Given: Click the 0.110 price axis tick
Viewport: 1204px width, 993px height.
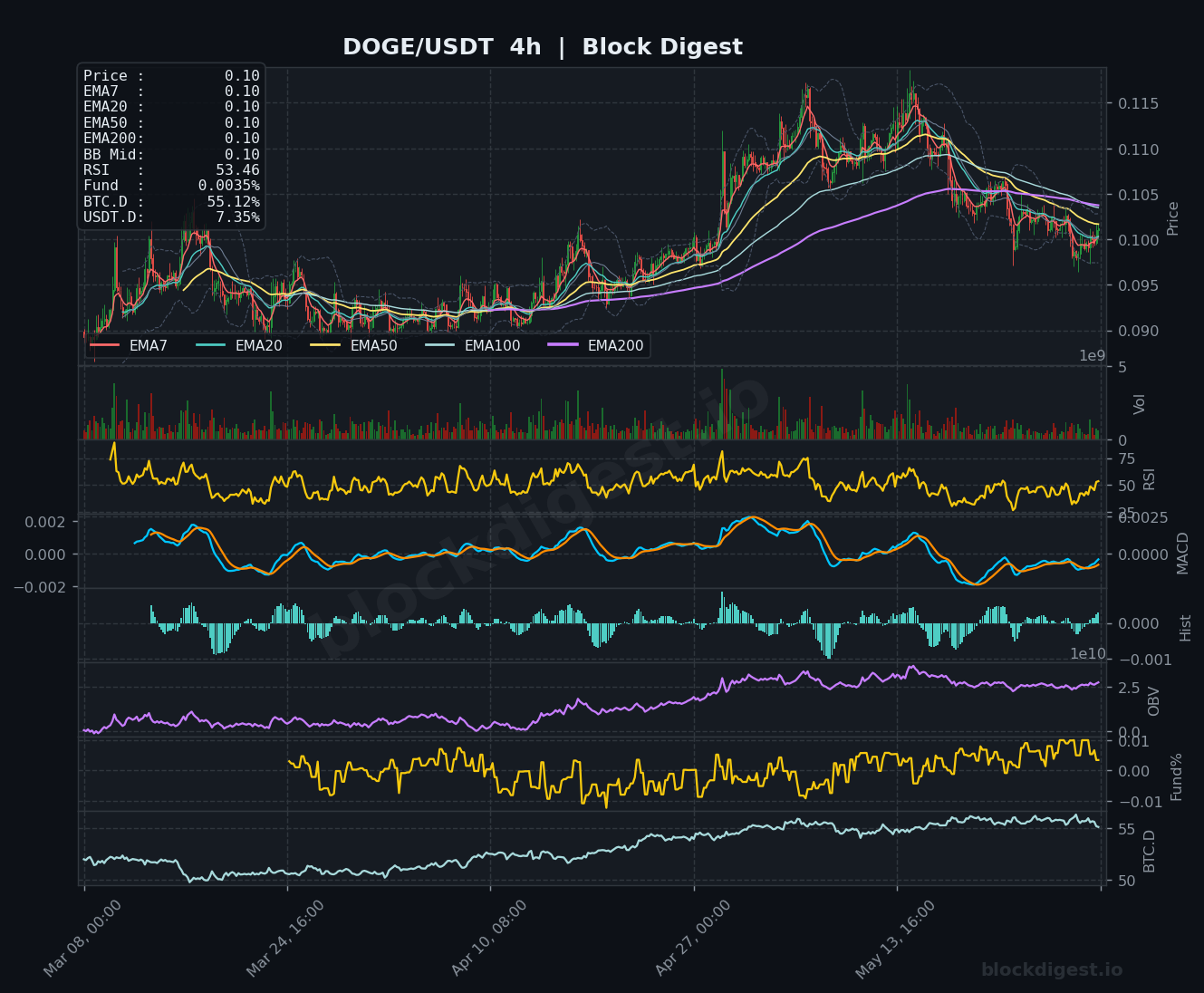Looking at the screenshot, I should [1137, 149].
